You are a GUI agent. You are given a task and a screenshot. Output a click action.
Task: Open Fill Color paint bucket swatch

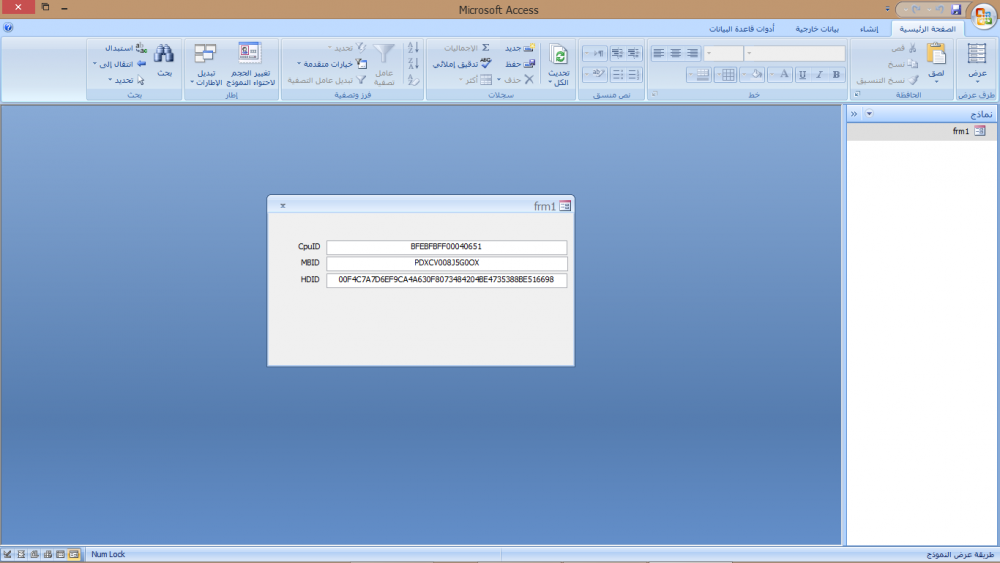coord(753,75)
